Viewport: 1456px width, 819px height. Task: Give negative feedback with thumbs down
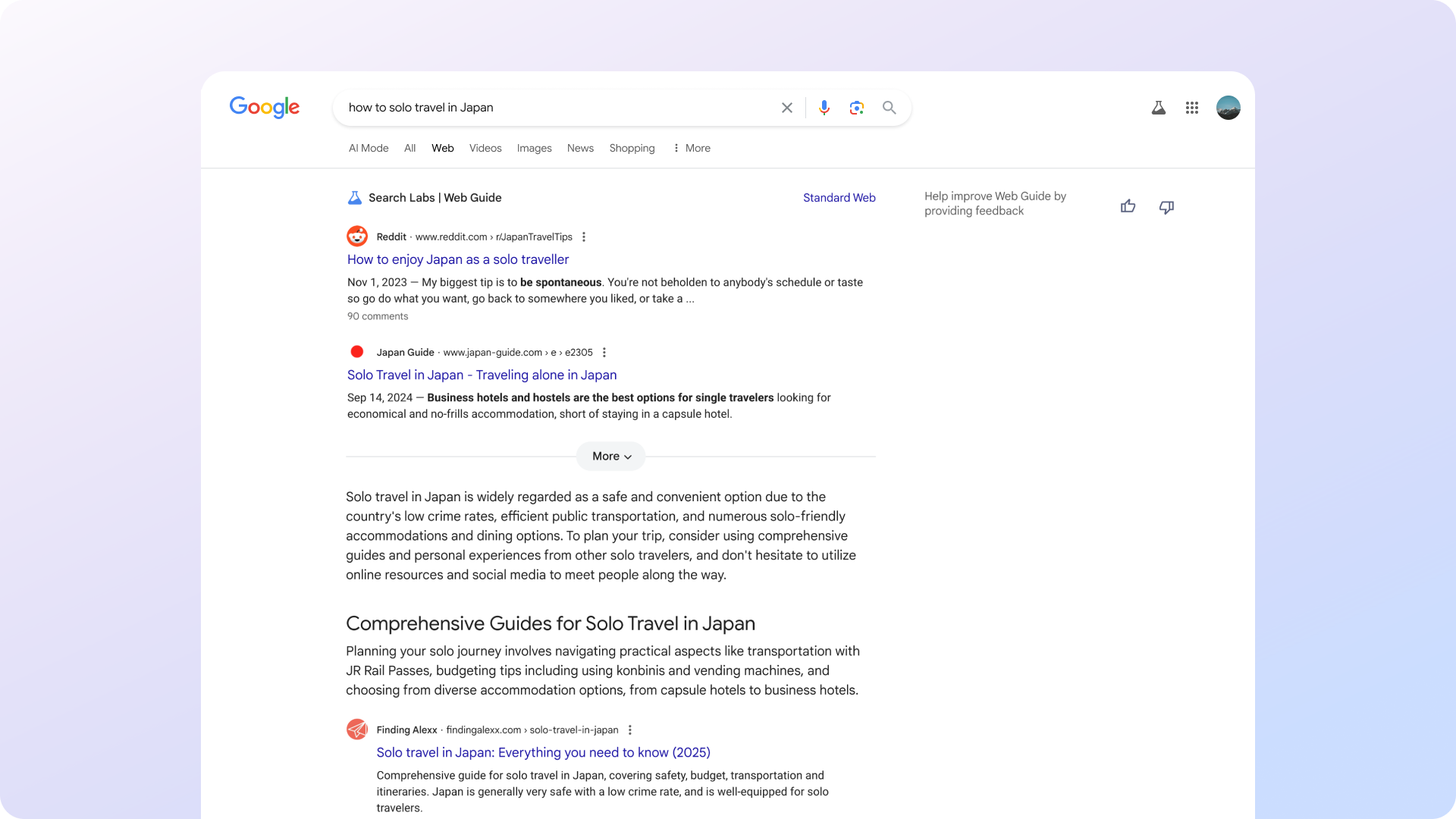tap(1166, 206)
